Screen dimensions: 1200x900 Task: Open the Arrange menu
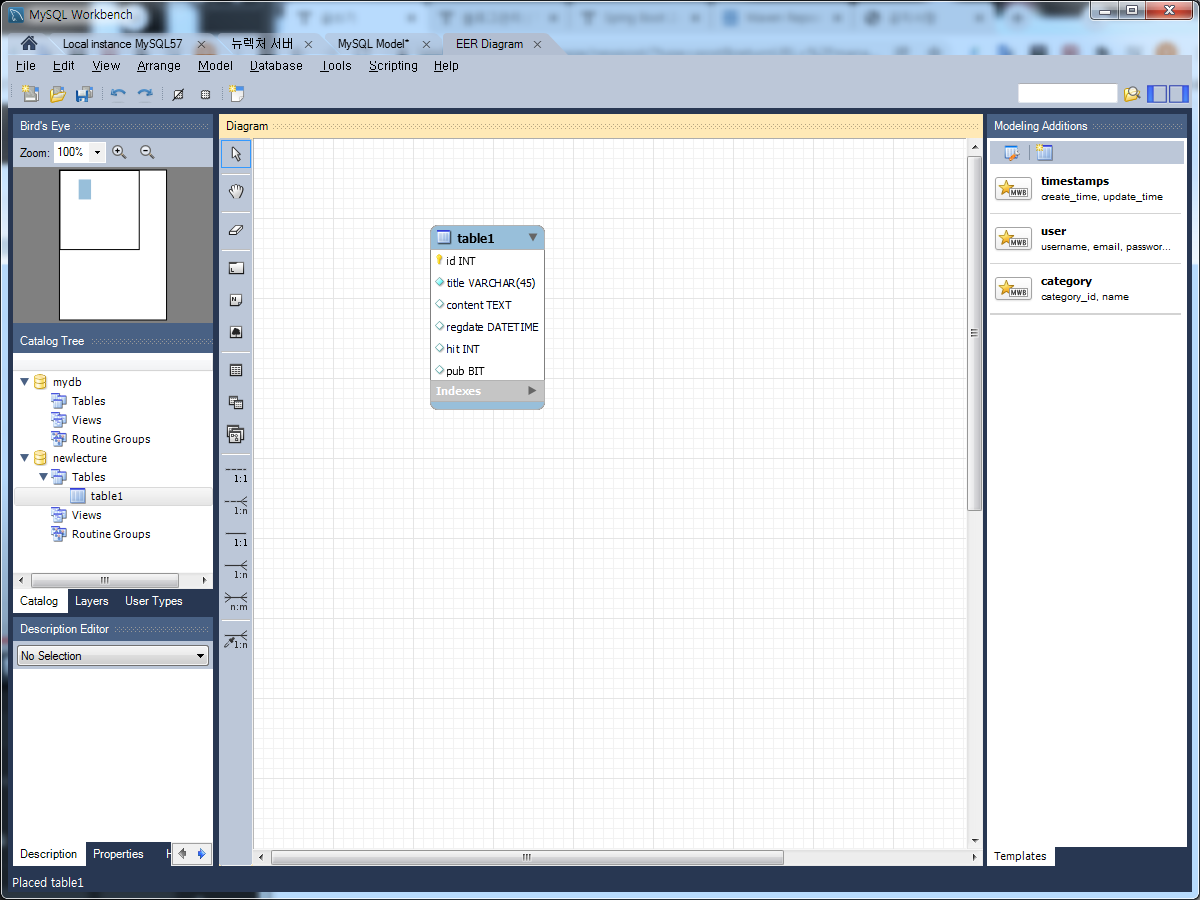159,66
